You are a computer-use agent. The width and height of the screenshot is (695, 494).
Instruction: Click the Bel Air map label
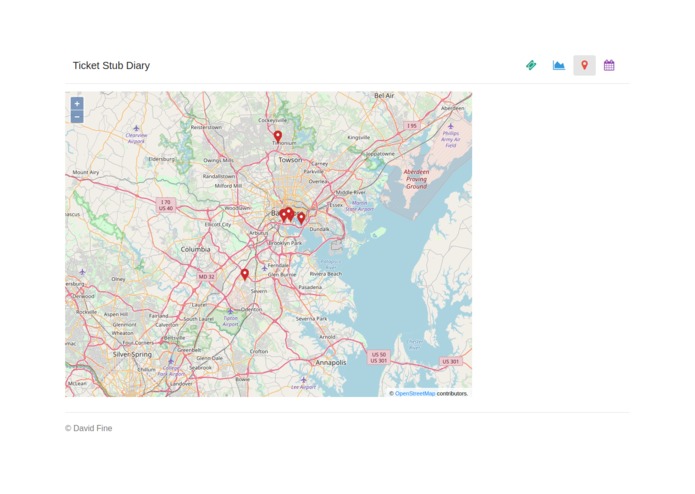point(384,96)
